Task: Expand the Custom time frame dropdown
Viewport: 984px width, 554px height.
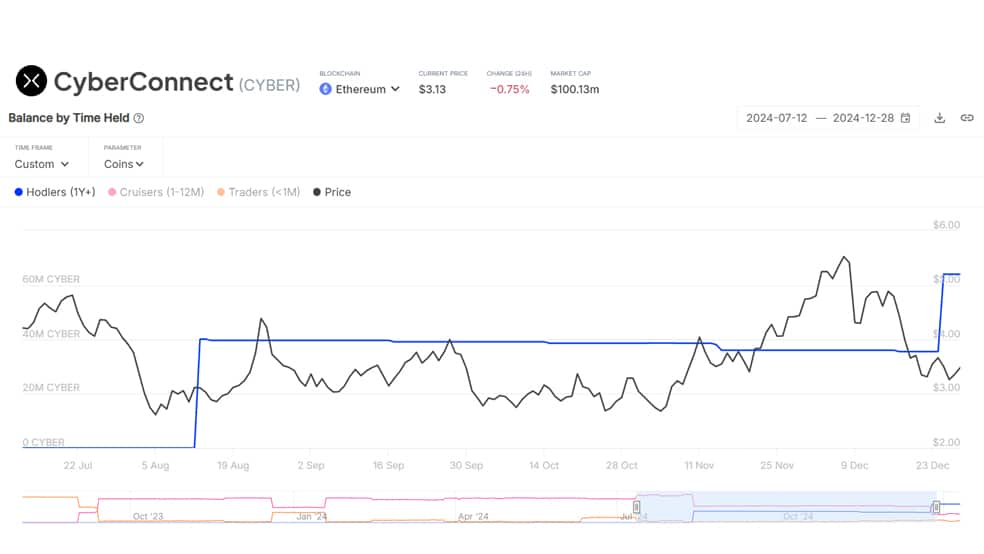Action: click(x=41, y=164)
